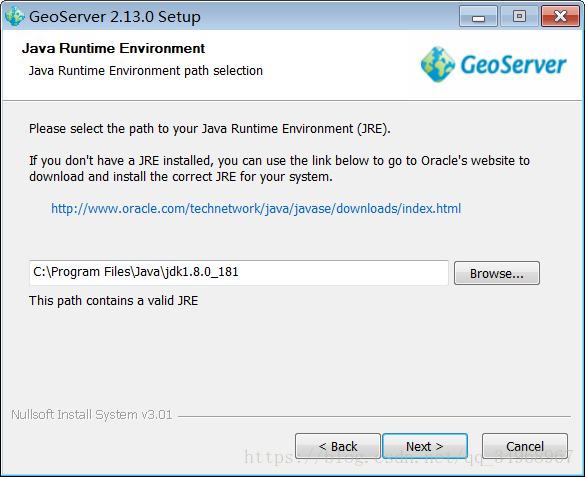Click the Browse... button
585x477 pixels.
(497, 273)
